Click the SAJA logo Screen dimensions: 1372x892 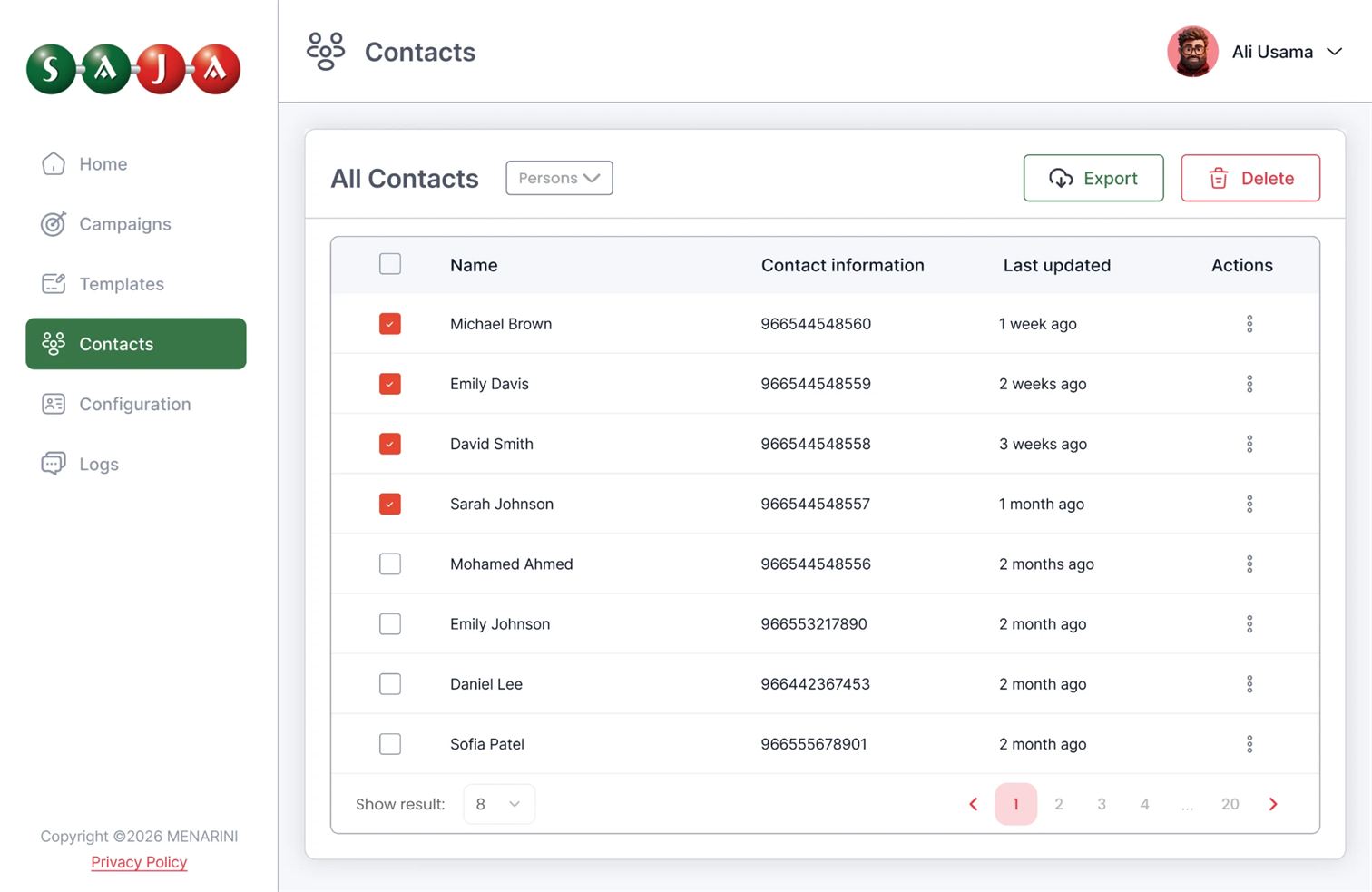pos(133,69)
